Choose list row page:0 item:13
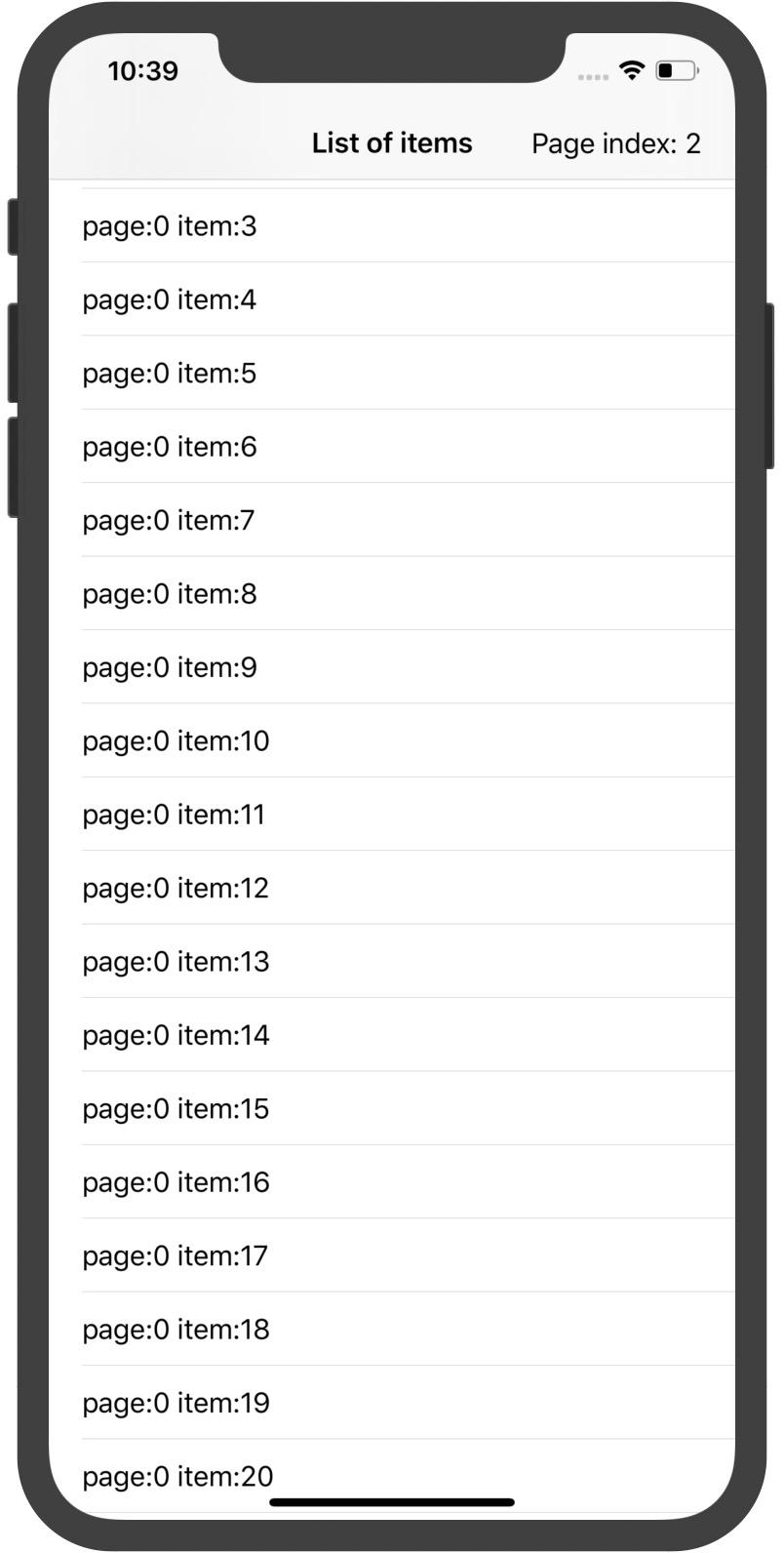 [x=392, y=962]
